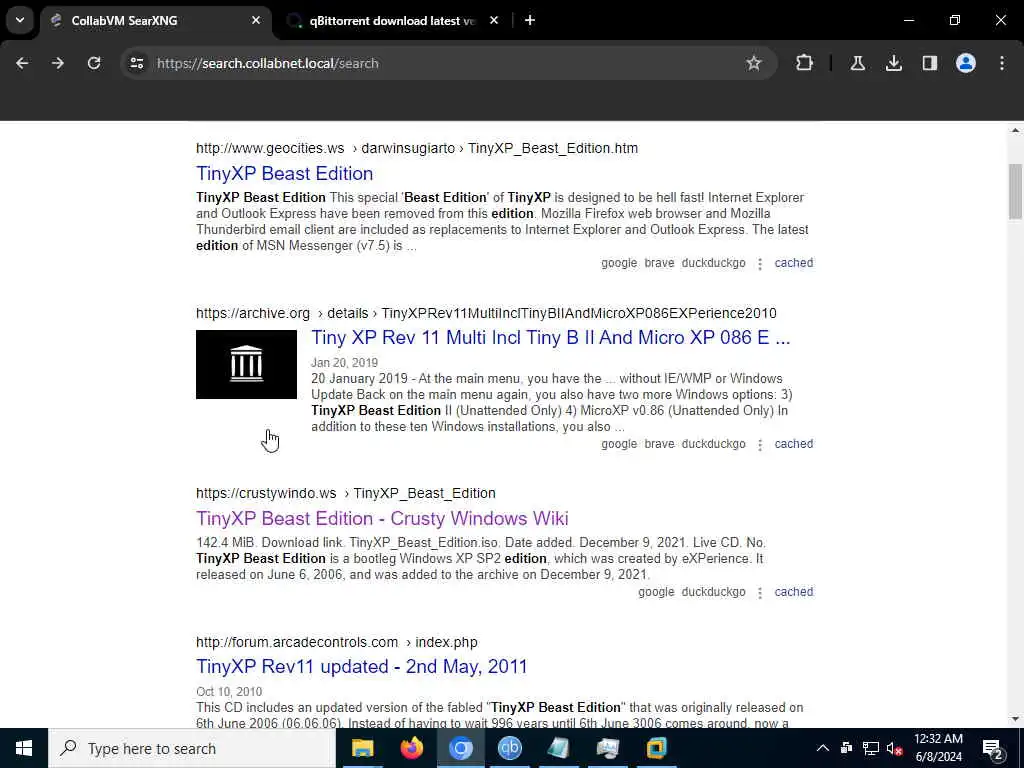Click the 'duckduckgo' engine label on archive.org result
Image resolution: width=1024 pixels, height=768 pixels.
(713, 443)
